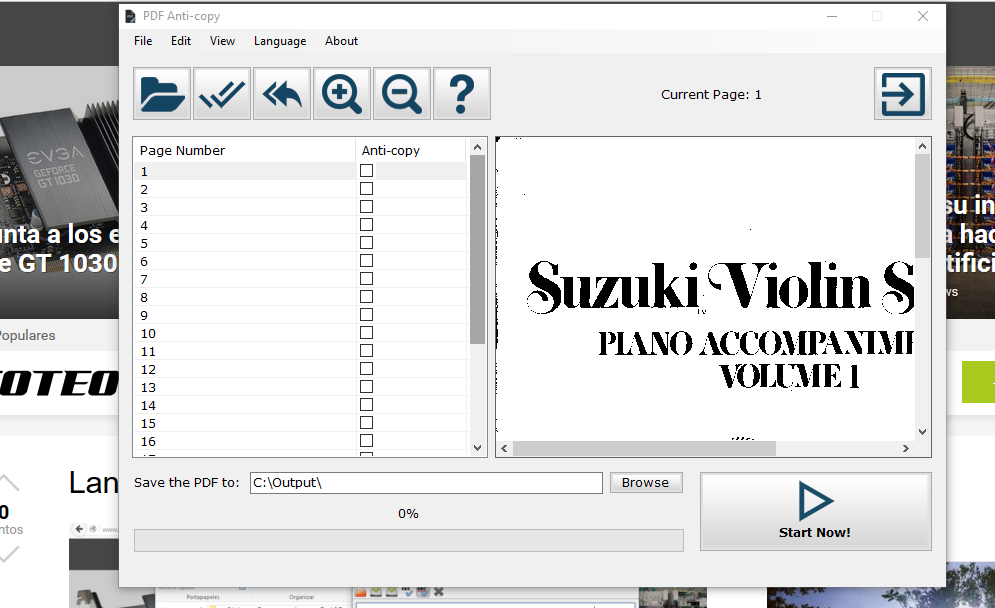This screenshot has width=995, height=608.
Task: Click preview vertical scrollbar up arrow
Action: pos(922,147)
